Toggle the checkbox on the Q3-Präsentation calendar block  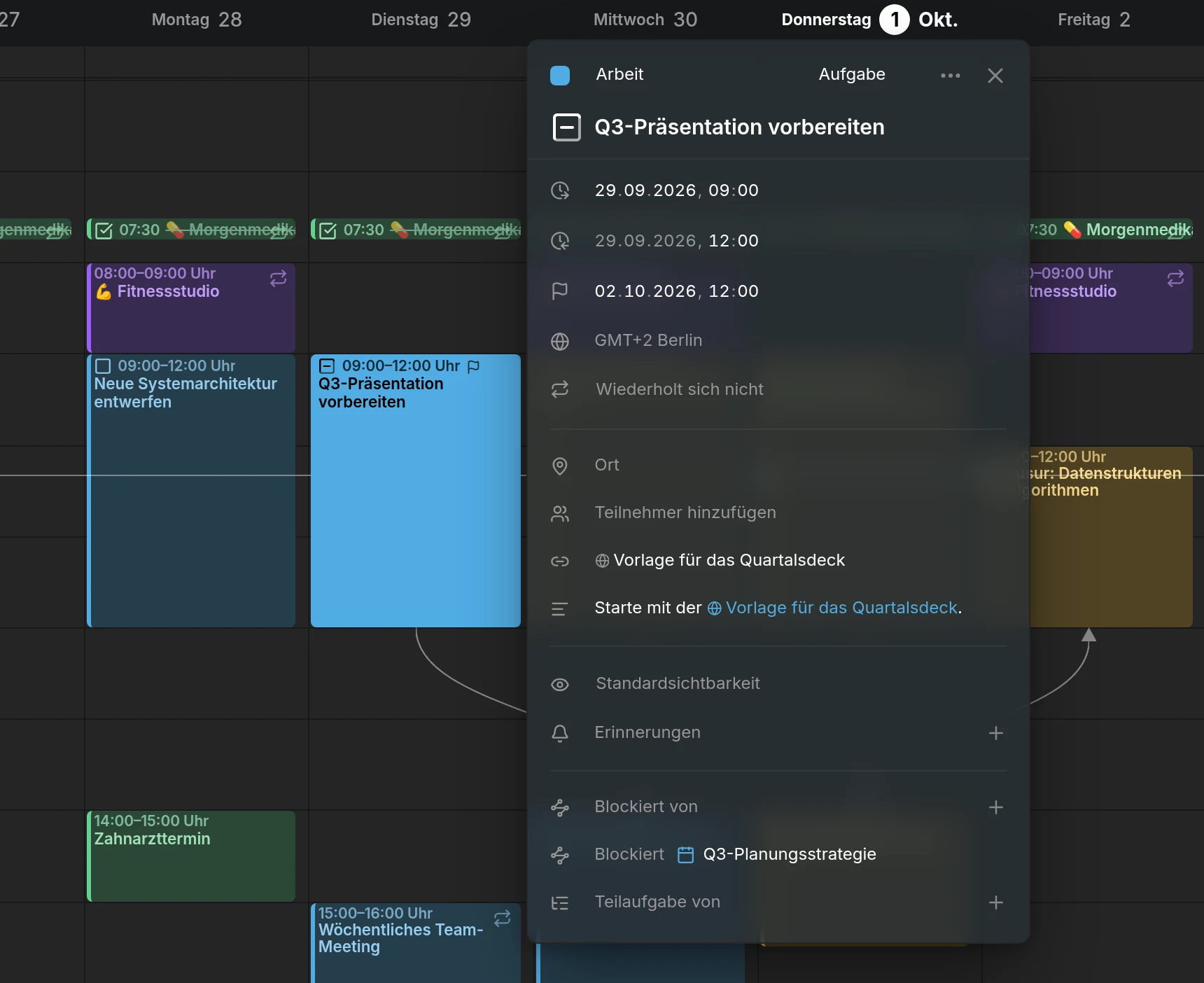coord(327,366)
